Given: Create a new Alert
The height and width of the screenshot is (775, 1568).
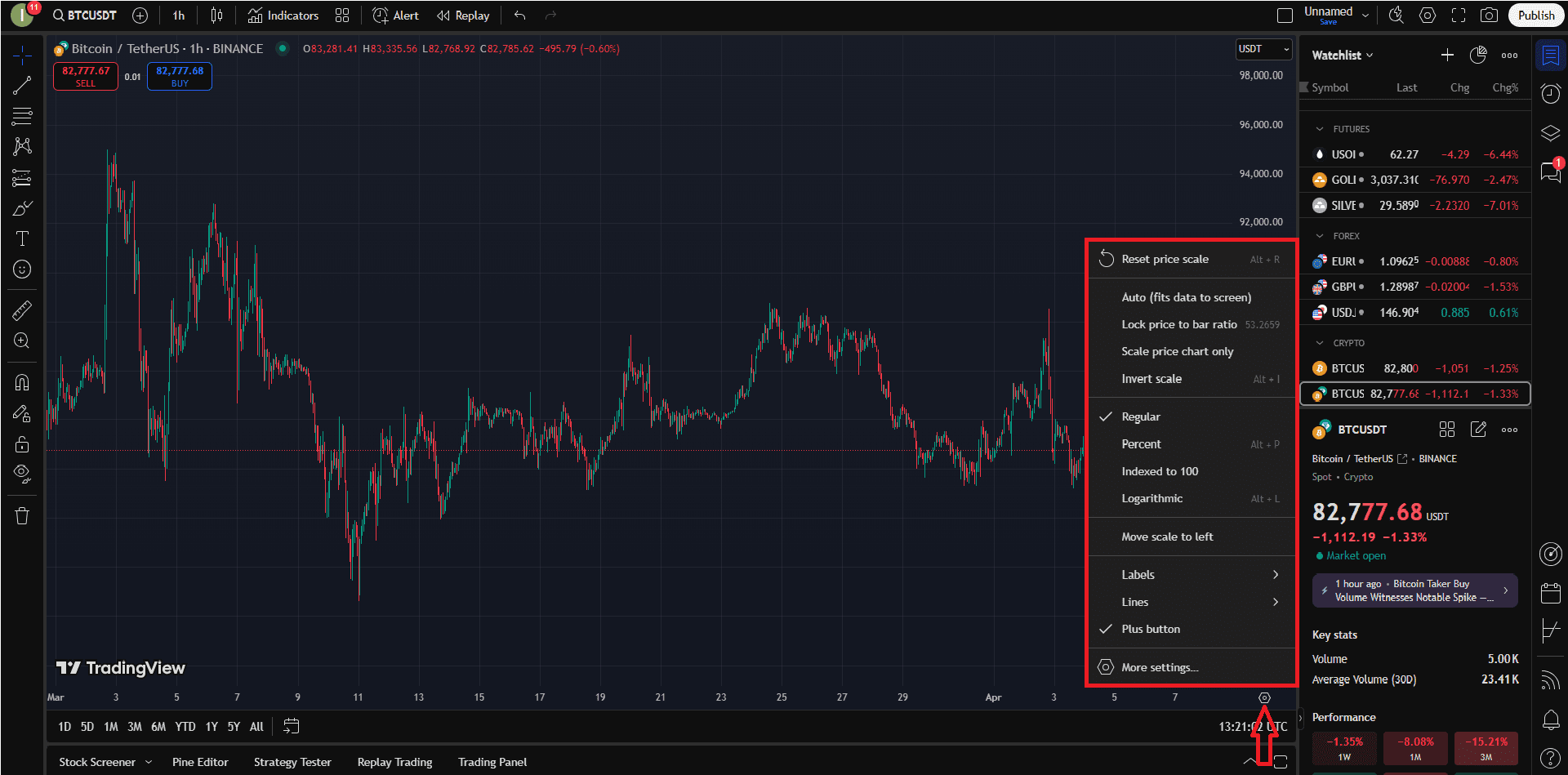Looking at the screenshot, I should tap(396, 16).
